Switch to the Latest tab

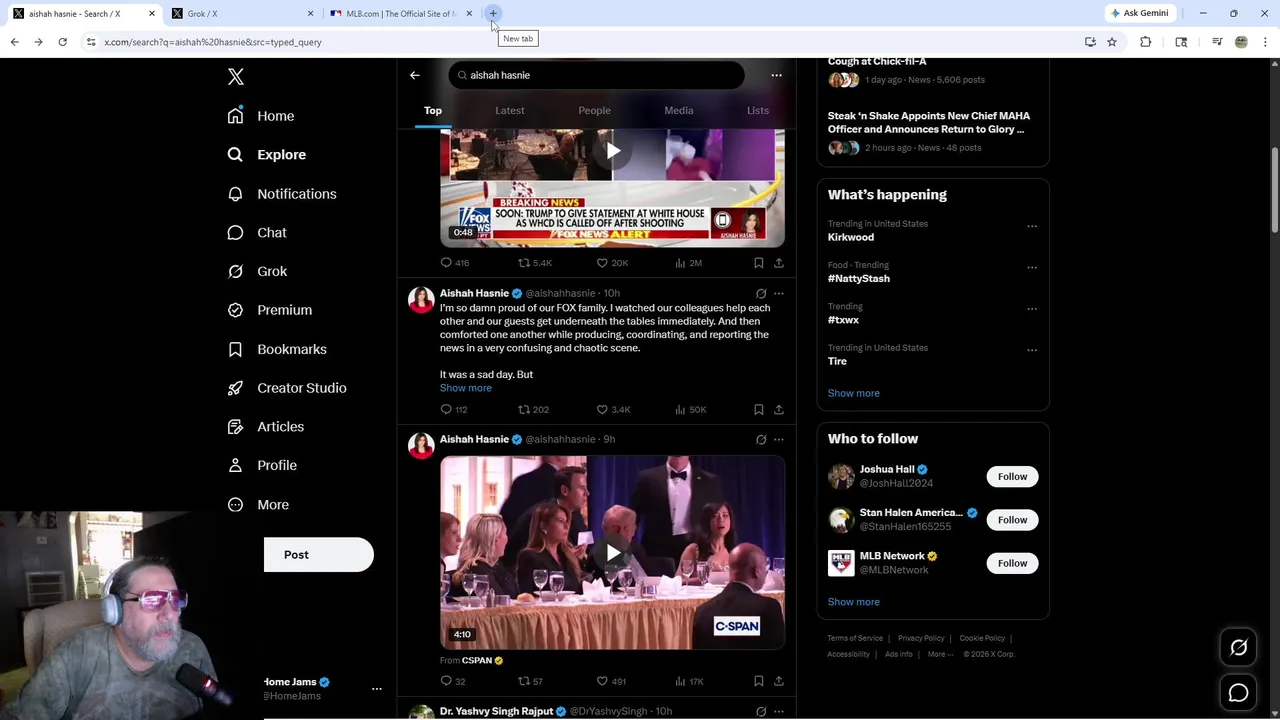(510, 110)
